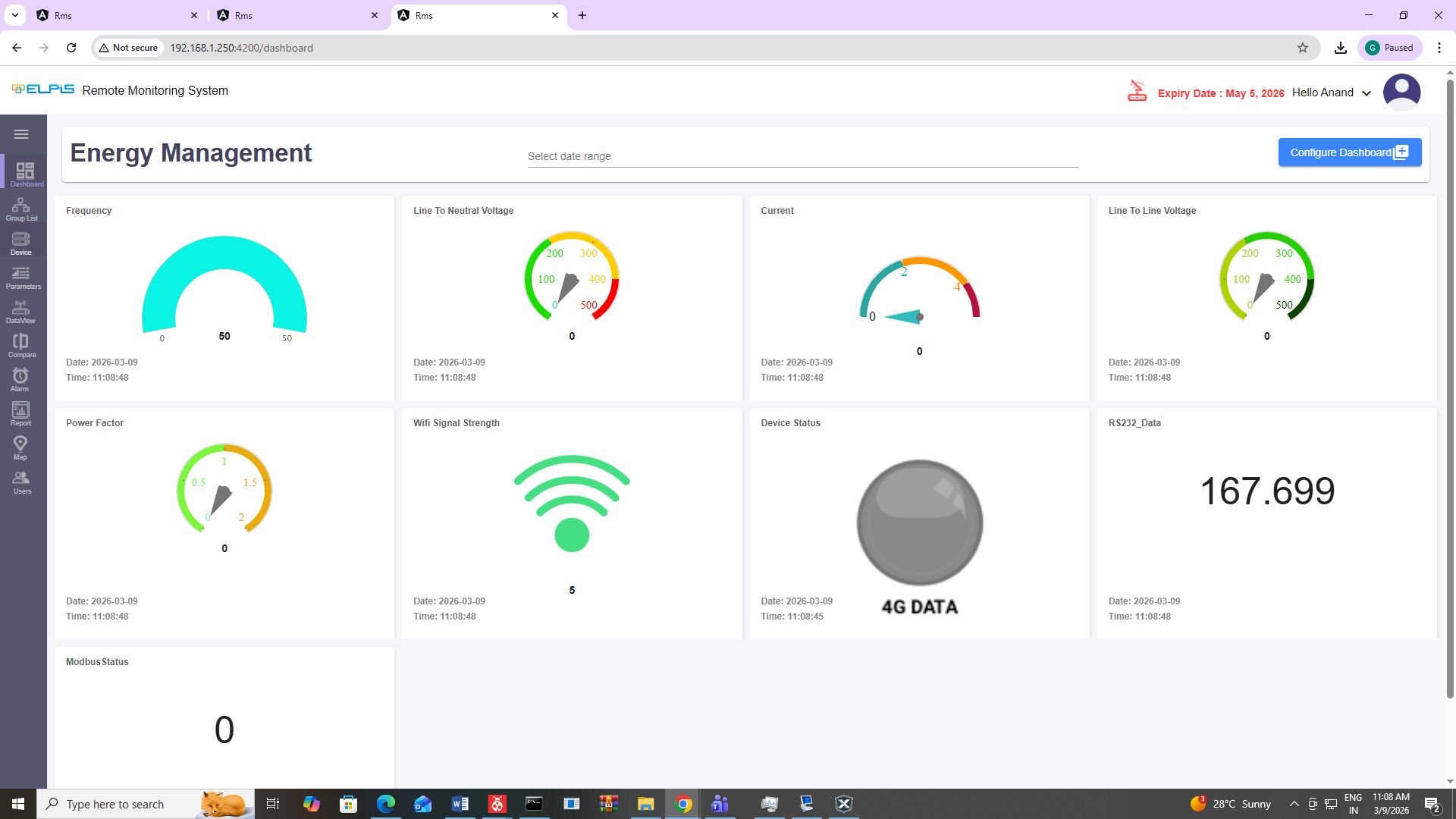1456x819 pixels.
Task: Bookmark this page with star icon
Action: 1303,48
